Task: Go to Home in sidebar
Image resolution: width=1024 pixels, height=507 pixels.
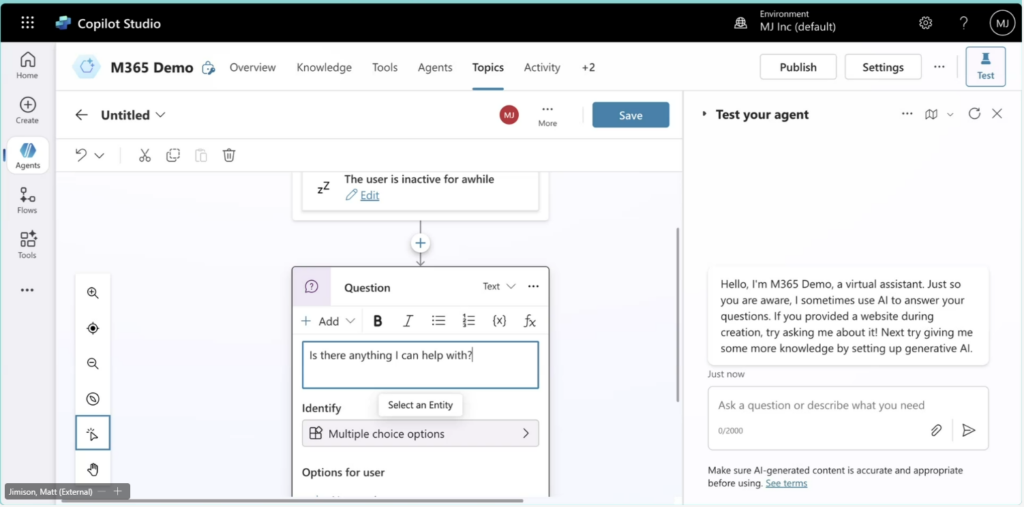Action: click(27, 65)
